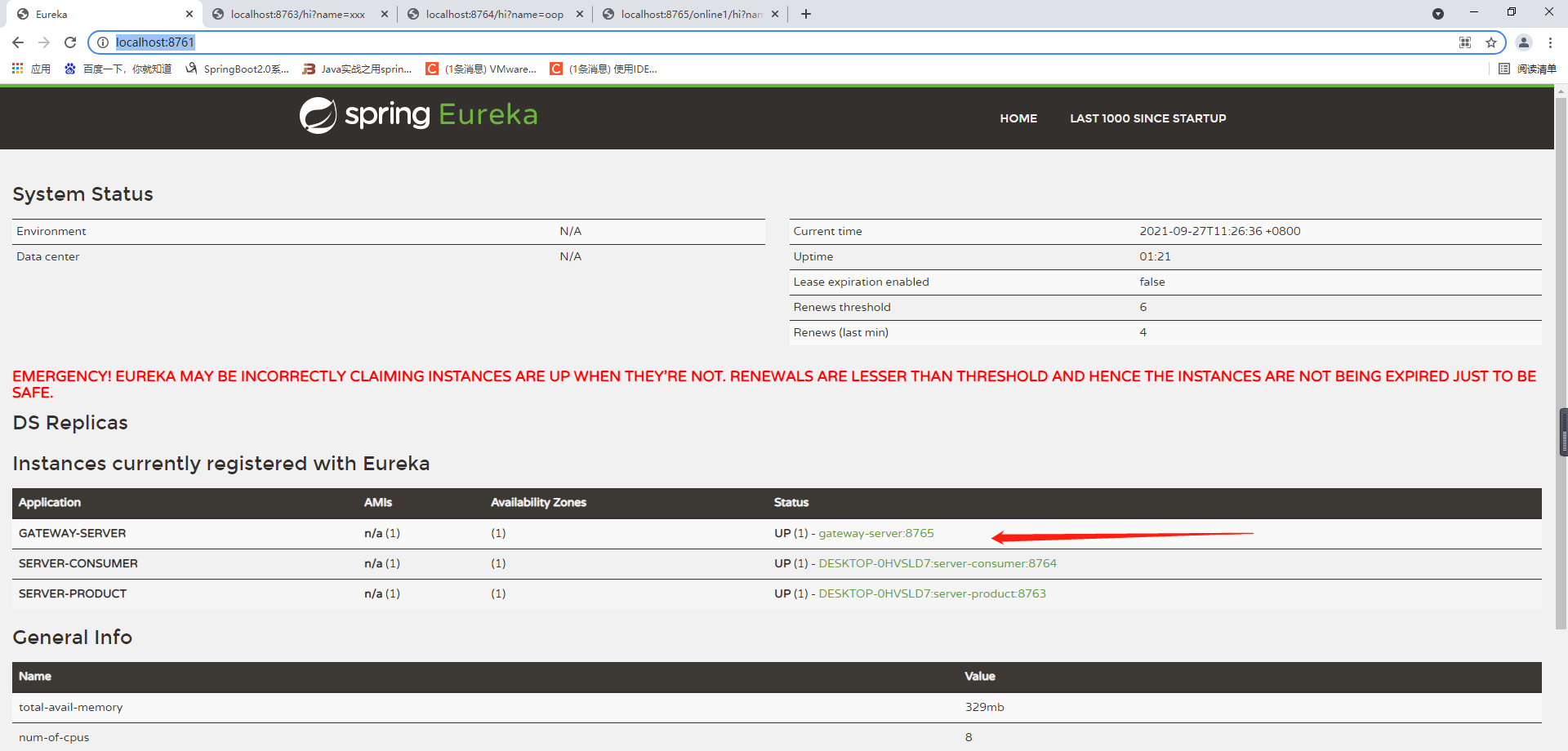Open the VMware CSDN bookmark
1568x751 pixels.
[x=481, y=69]
